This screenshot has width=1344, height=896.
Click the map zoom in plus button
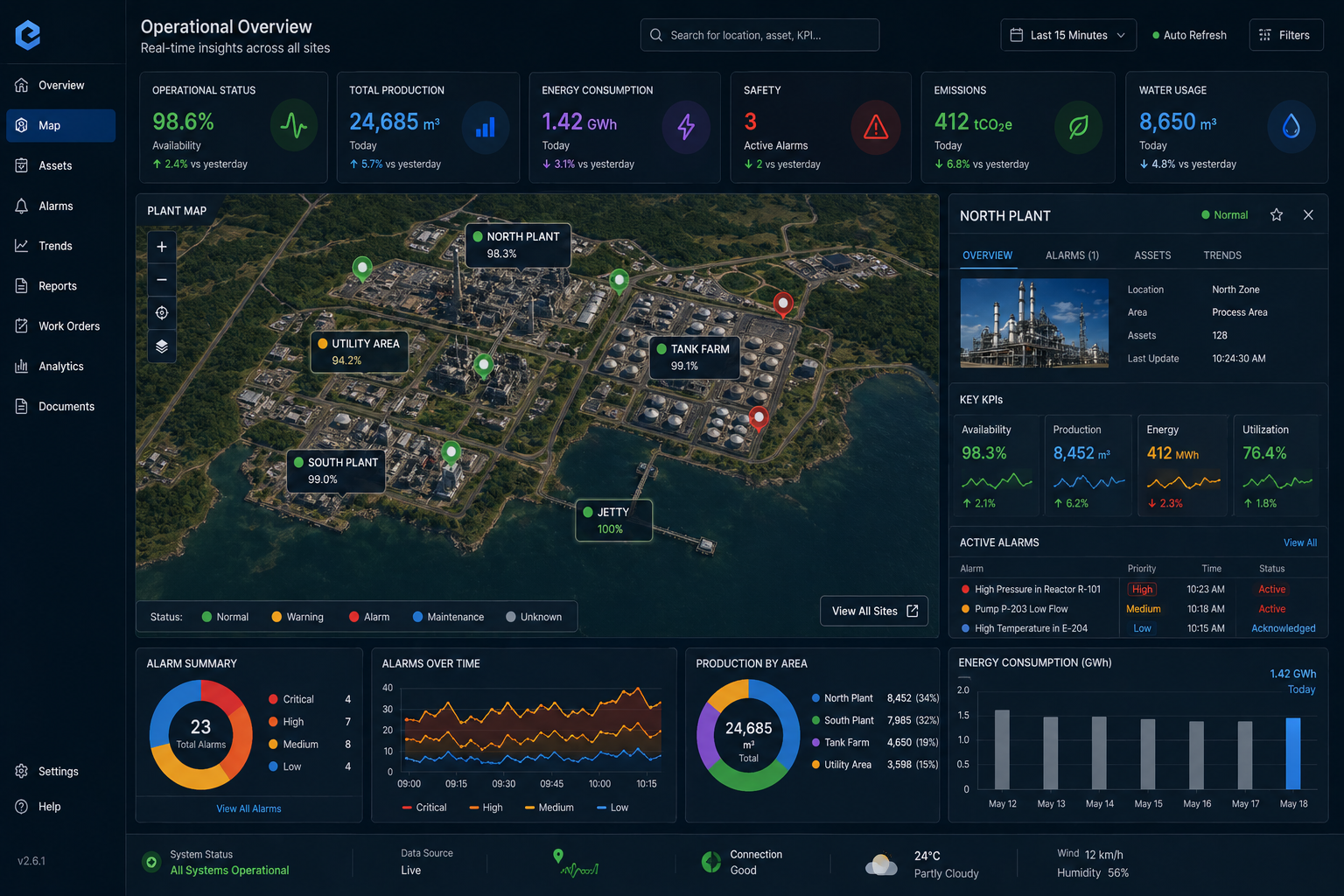tap(162, 247)
